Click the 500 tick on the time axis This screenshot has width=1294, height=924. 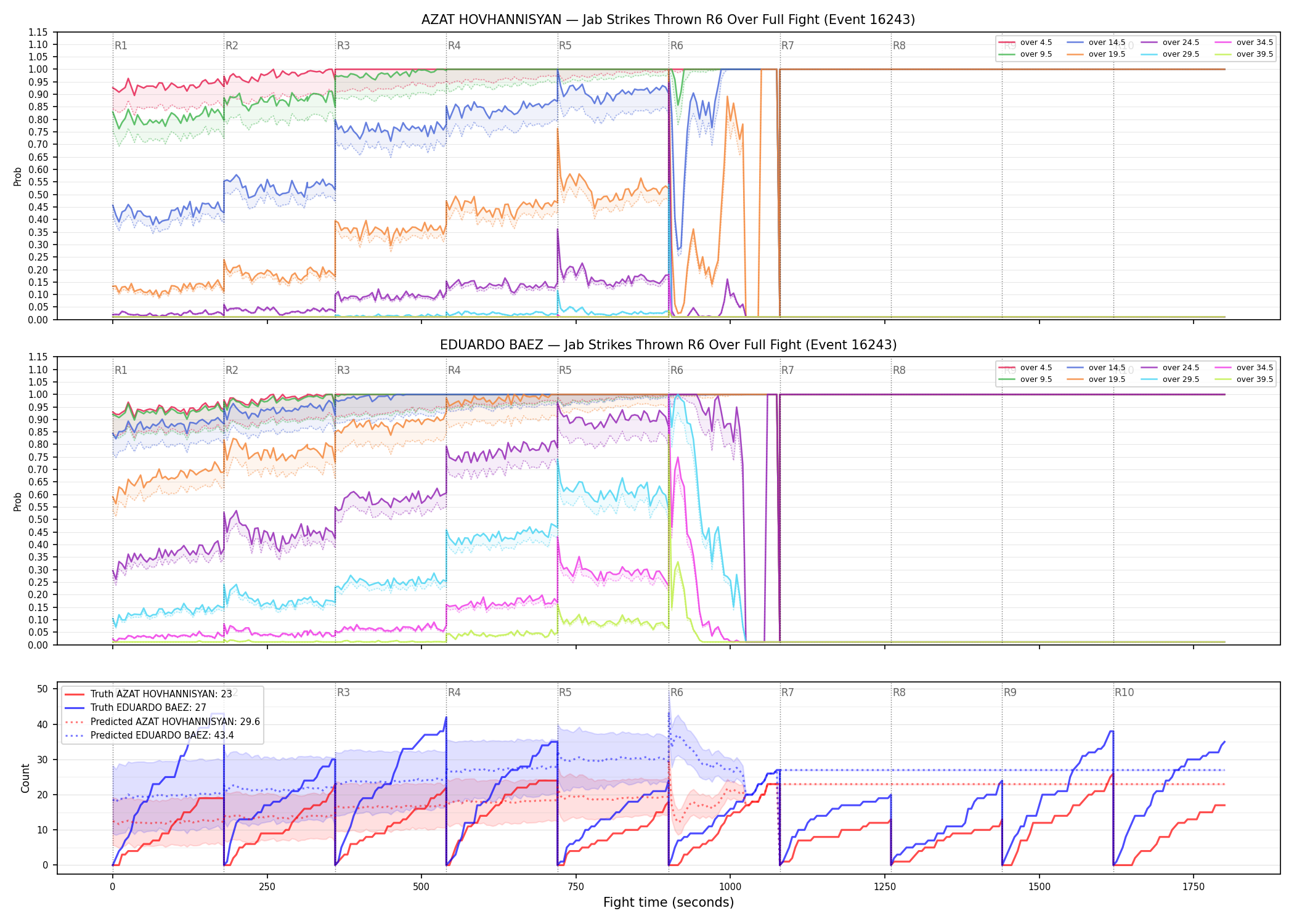pyautogui.click(x=421, y=887)
